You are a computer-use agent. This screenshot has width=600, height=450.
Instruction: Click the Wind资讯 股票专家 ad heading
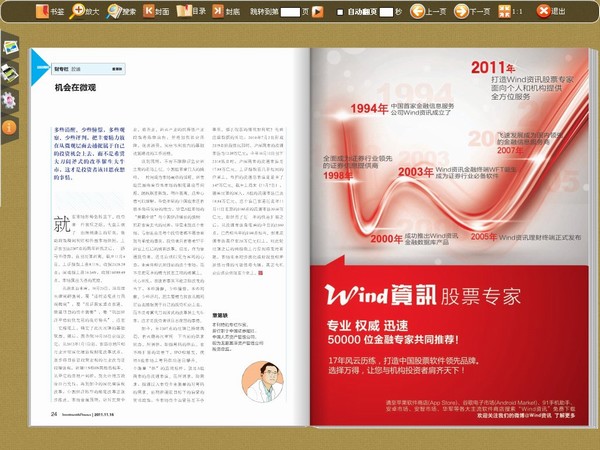pyautogui.click(x=423, y=295)
